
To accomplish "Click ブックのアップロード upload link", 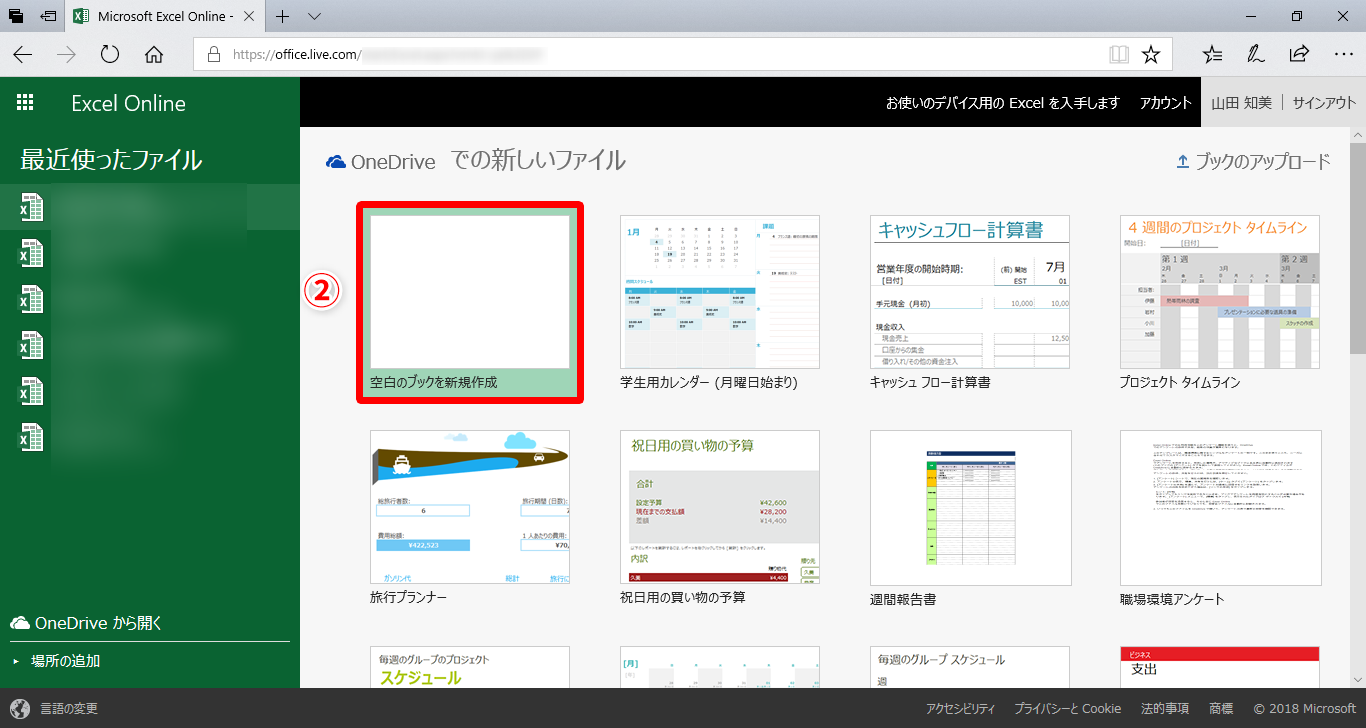I will point(1254,161).
